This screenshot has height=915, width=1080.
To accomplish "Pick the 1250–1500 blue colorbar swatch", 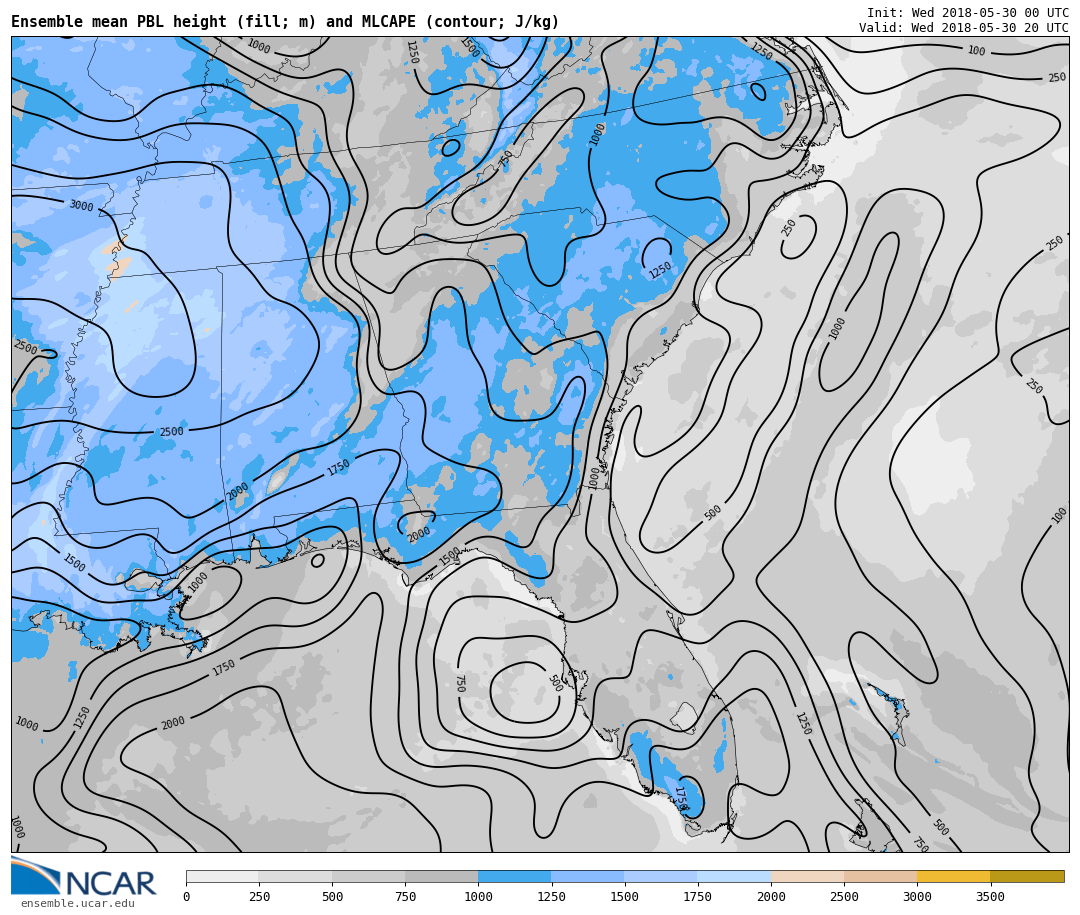I will pos(588,876).
